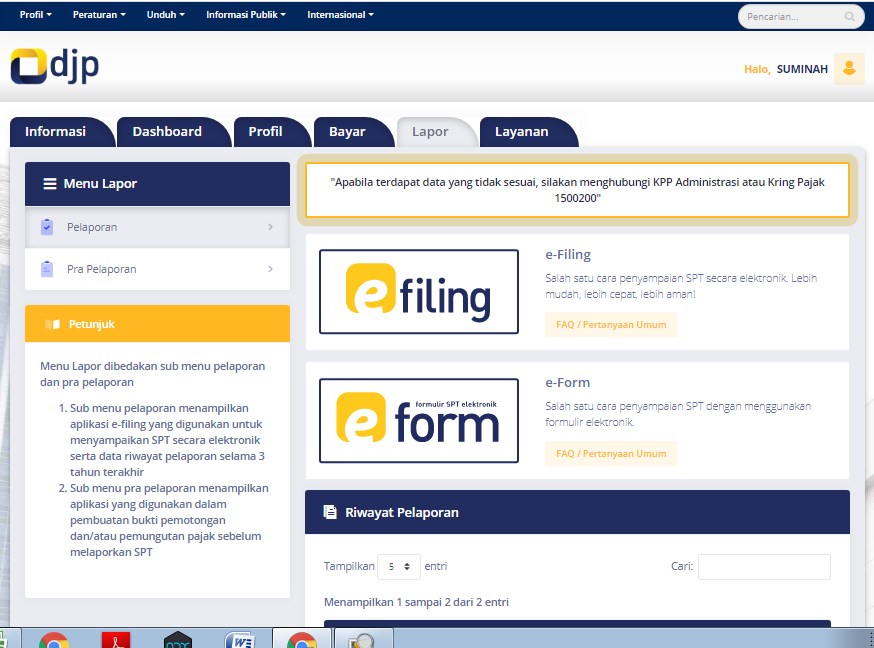Open the e-filing logo tile
Viewport: 874px width, 648px height.
pos(419,291)
